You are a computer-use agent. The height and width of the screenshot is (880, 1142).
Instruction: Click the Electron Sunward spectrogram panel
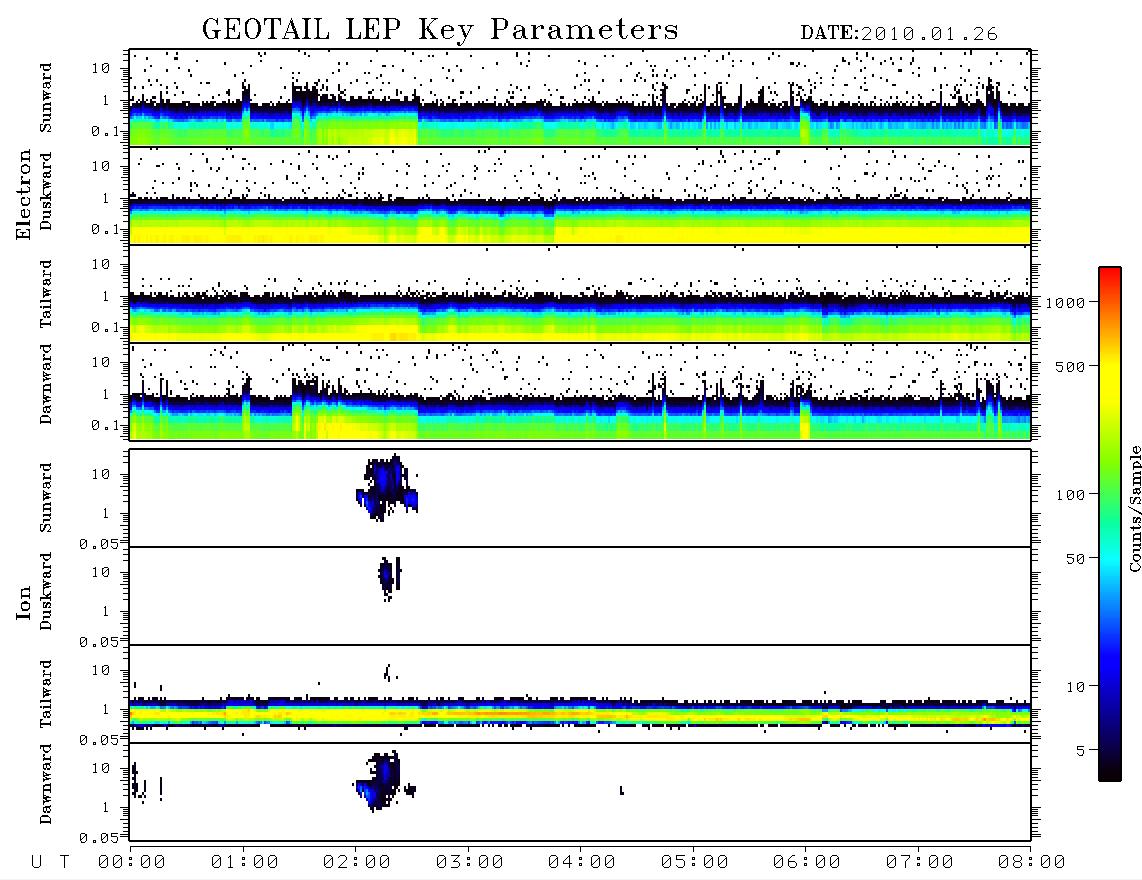[580, 98]
